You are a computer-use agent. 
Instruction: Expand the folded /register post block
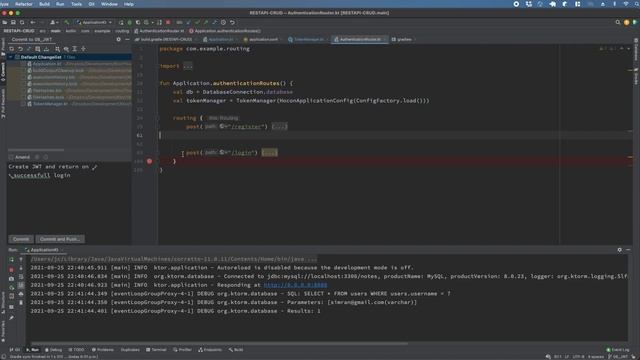coord(279,127)
